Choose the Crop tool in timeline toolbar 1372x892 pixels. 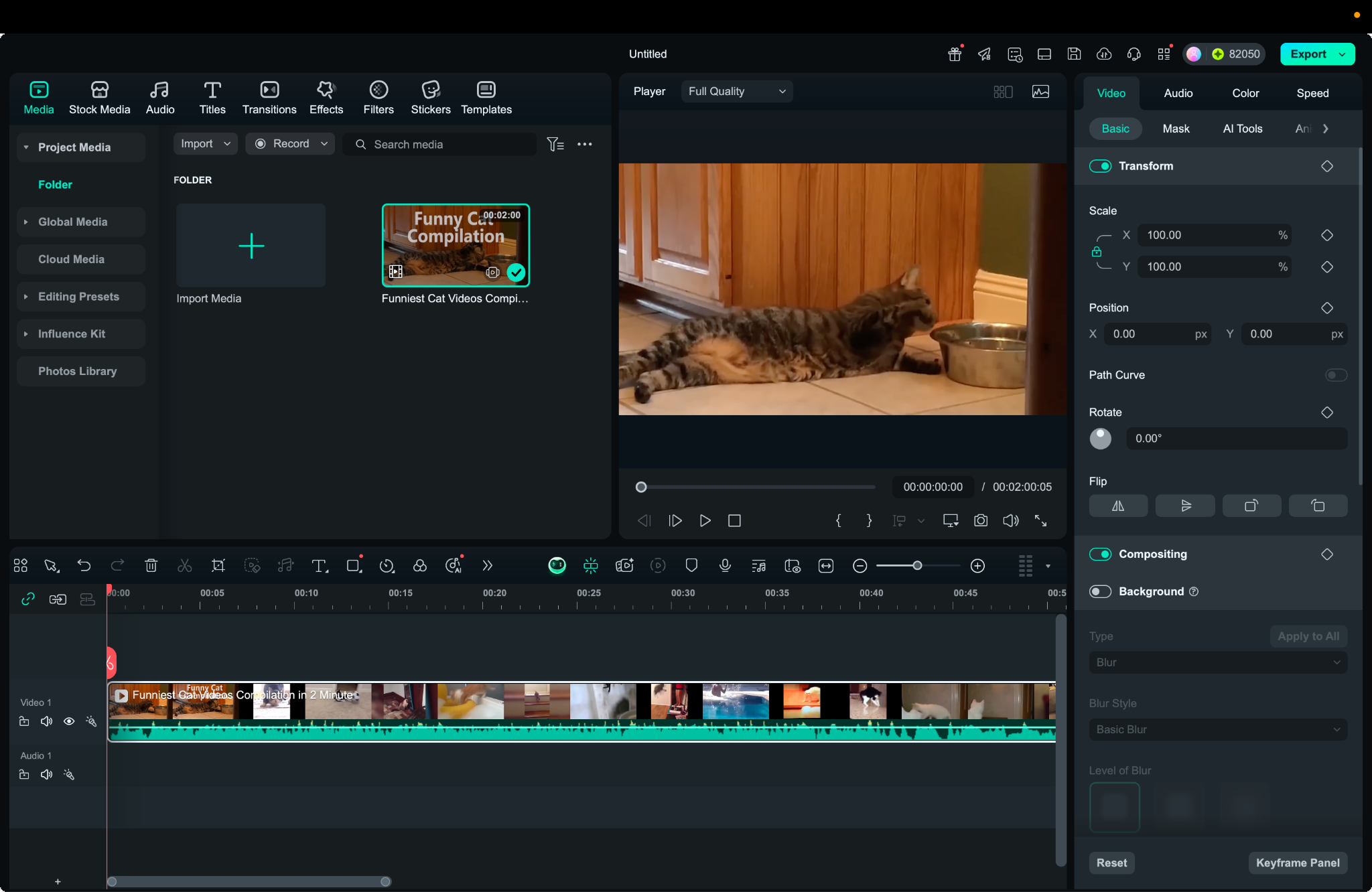point(218,566)
